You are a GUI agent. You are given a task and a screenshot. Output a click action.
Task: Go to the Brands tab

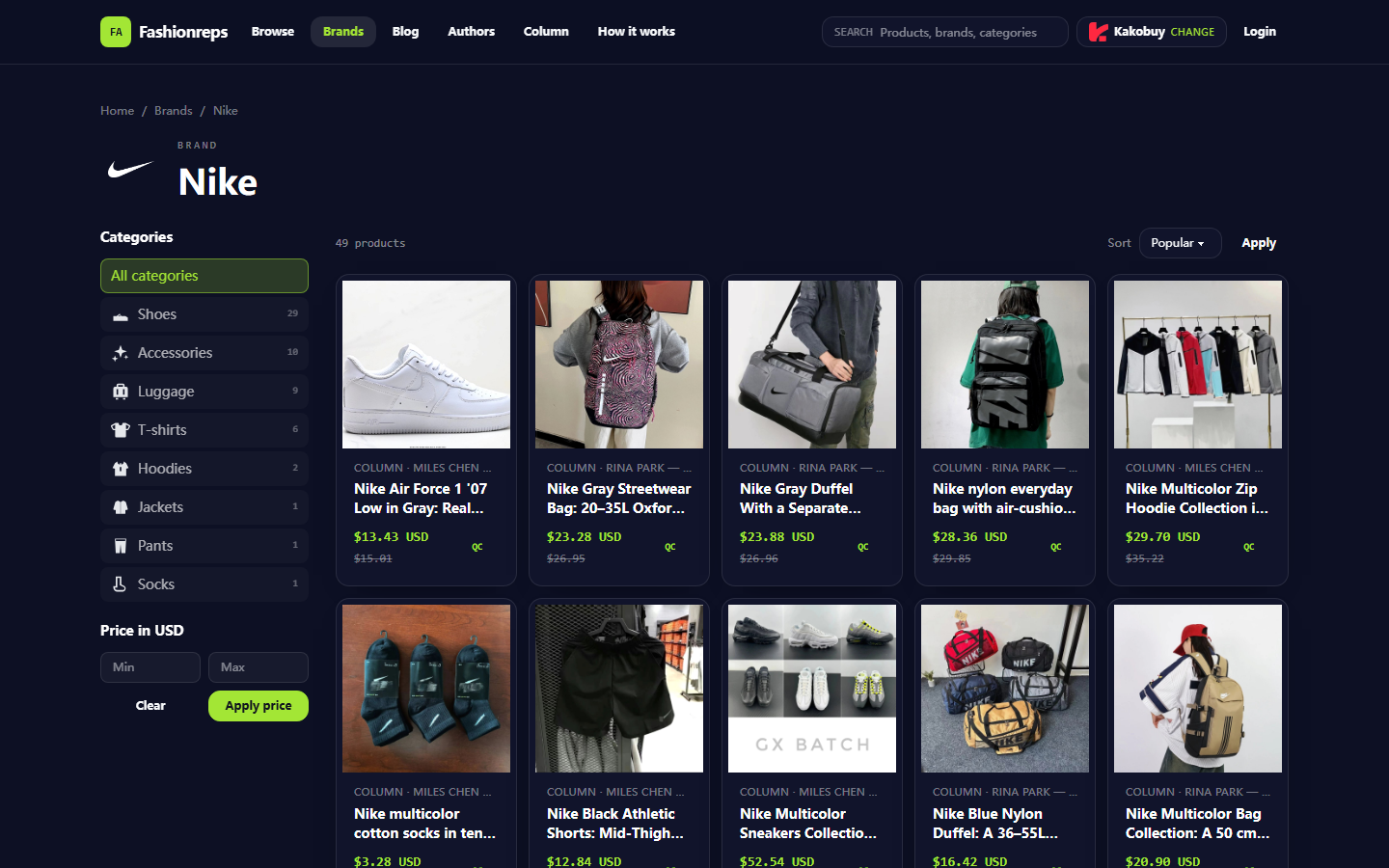pos(343,32)
